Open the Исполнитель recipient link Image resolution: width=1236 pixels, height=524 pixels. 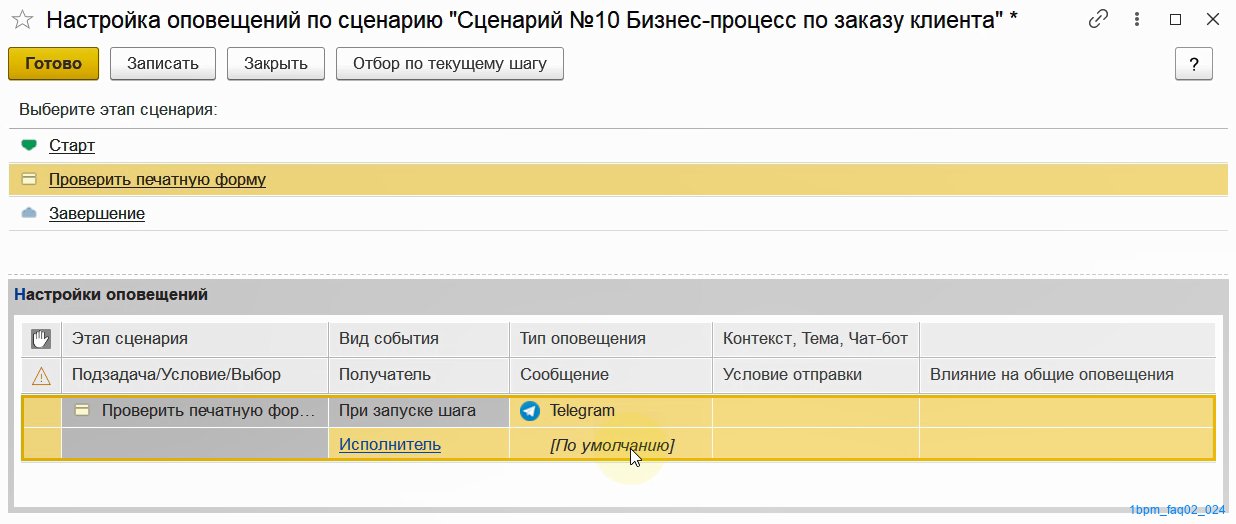(390, 445)
